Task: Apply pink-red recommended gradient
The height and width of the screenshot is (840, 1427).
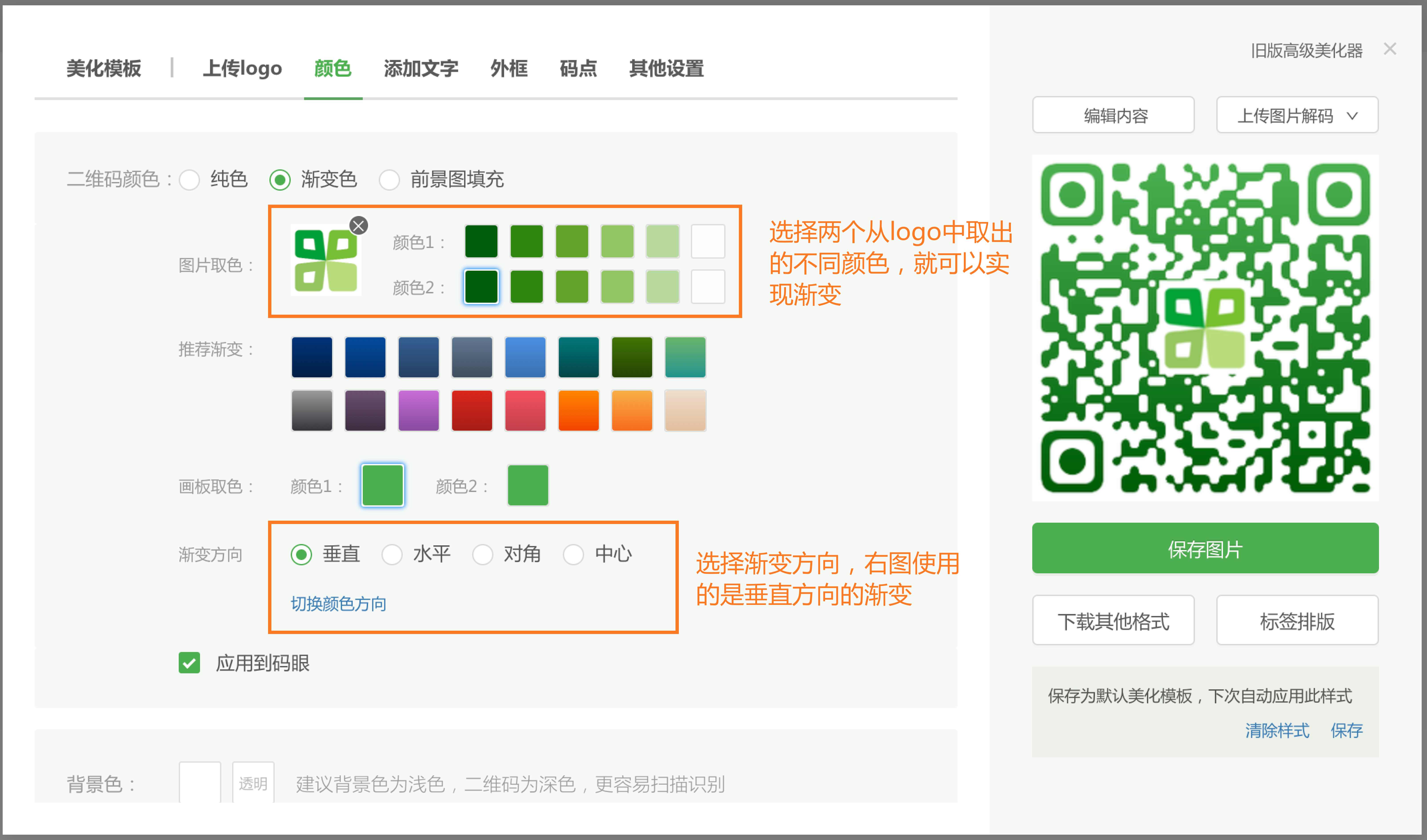Action: [525, 410]
